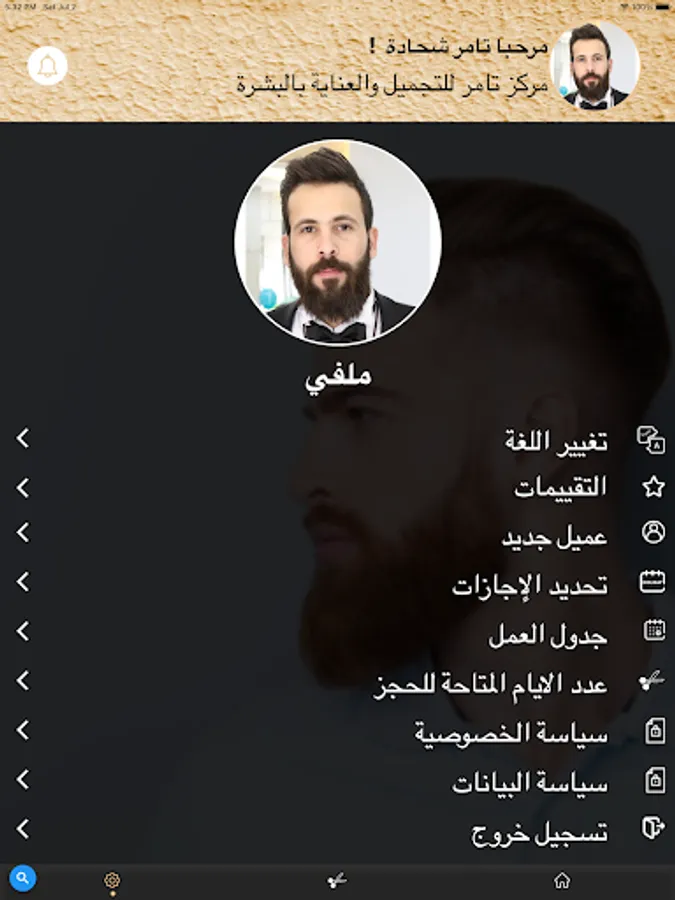The width and height of the screenshot is (675, 900).
Task: Expand the تغيير اللغة row chevron
Action: point(22,438)
